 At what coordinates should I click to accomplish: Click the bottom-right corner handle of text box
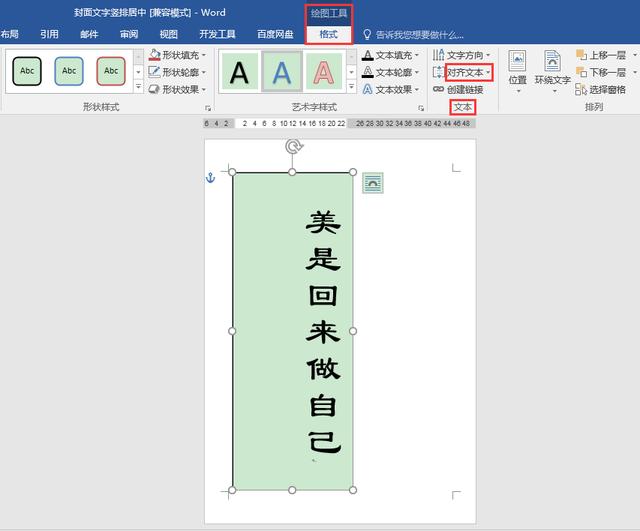tap(353, 490)
